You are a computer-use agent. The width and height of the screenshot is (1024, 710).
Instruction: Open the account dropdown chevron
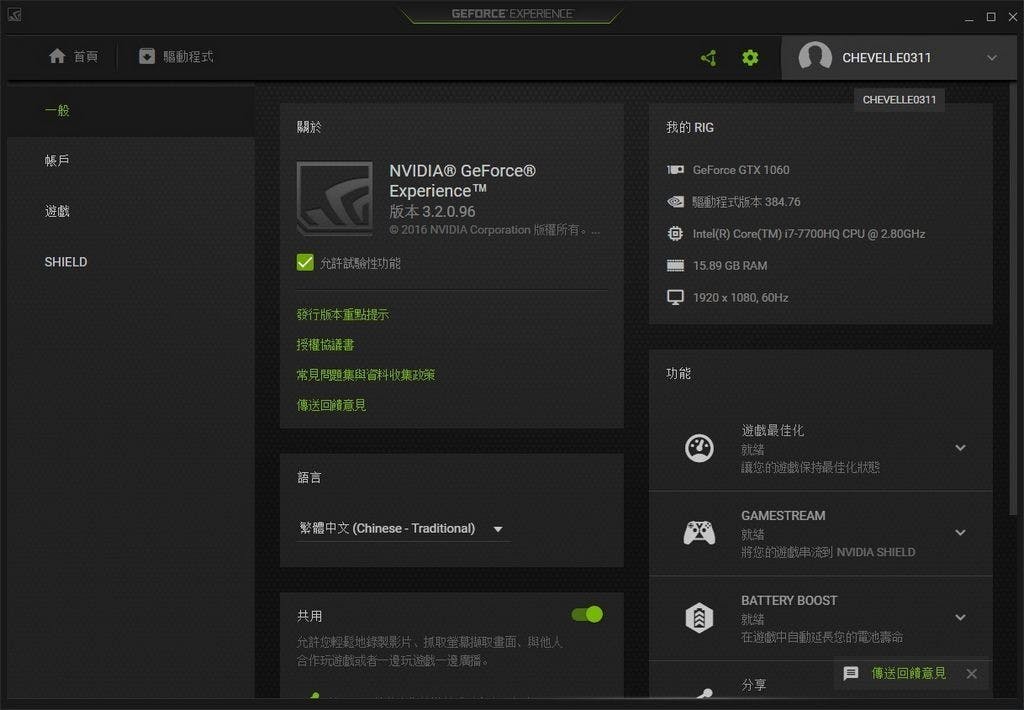click(992, 57)
